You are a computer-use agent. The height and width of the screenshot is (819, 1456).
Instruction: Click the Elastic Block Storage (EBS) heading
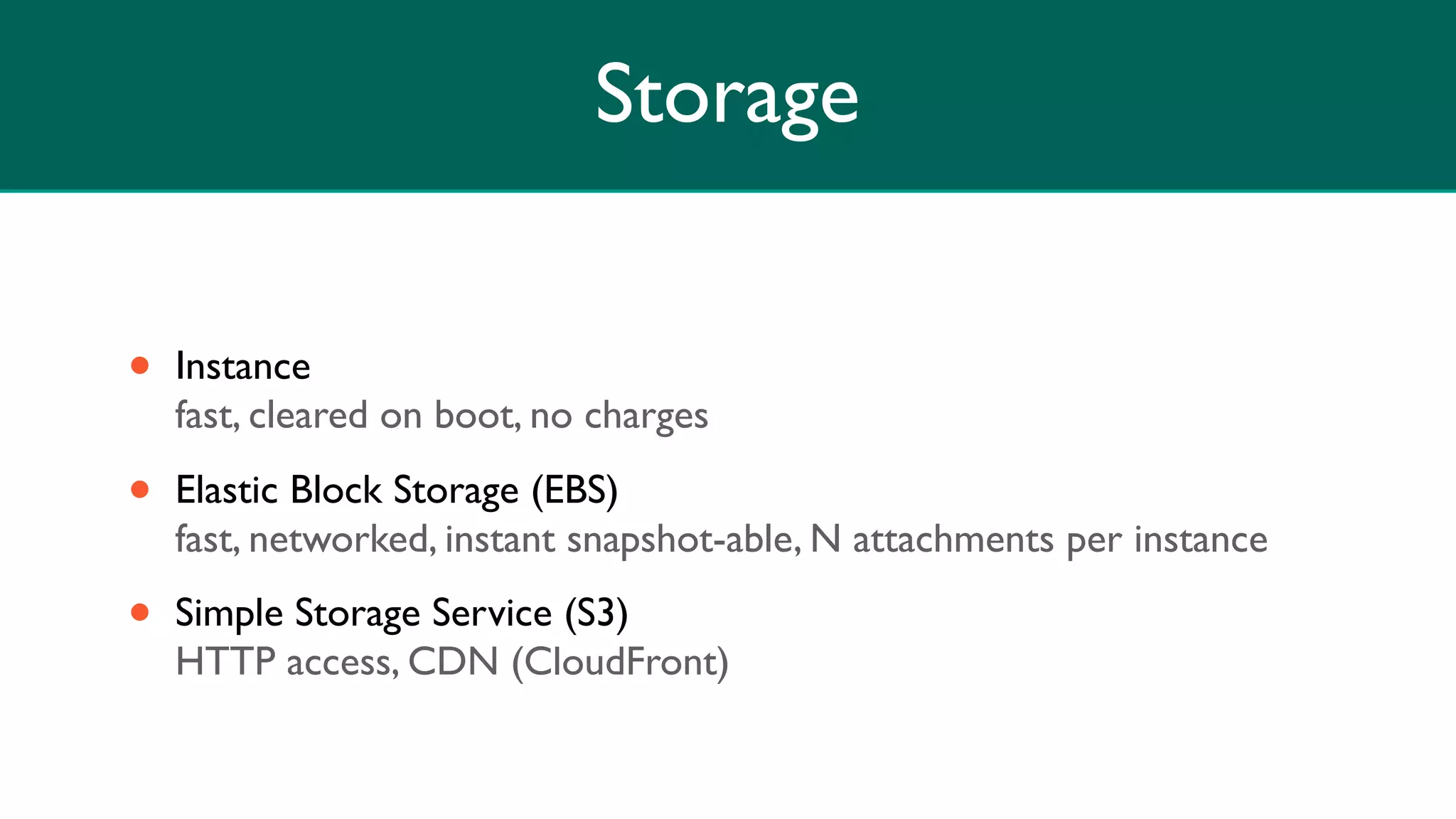pos(397,491)
